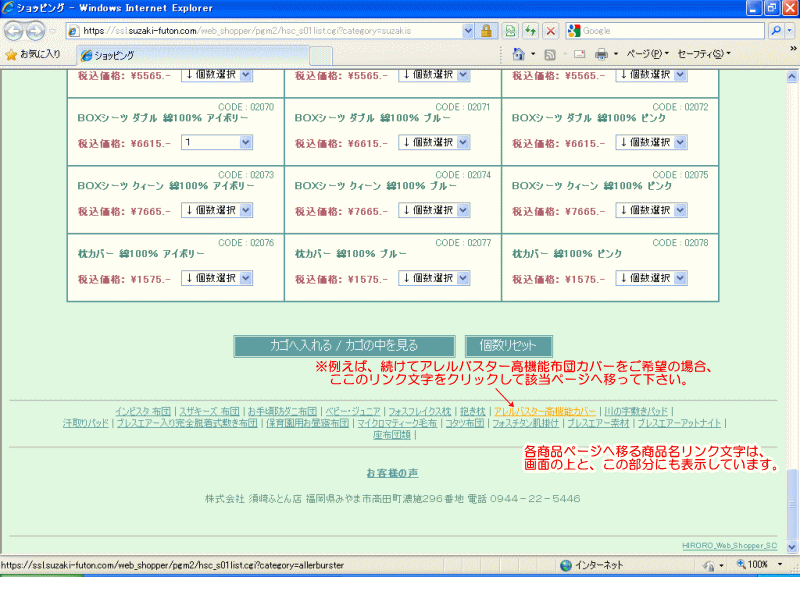
Task: Open the お客様の声 link
Action: 392,472
